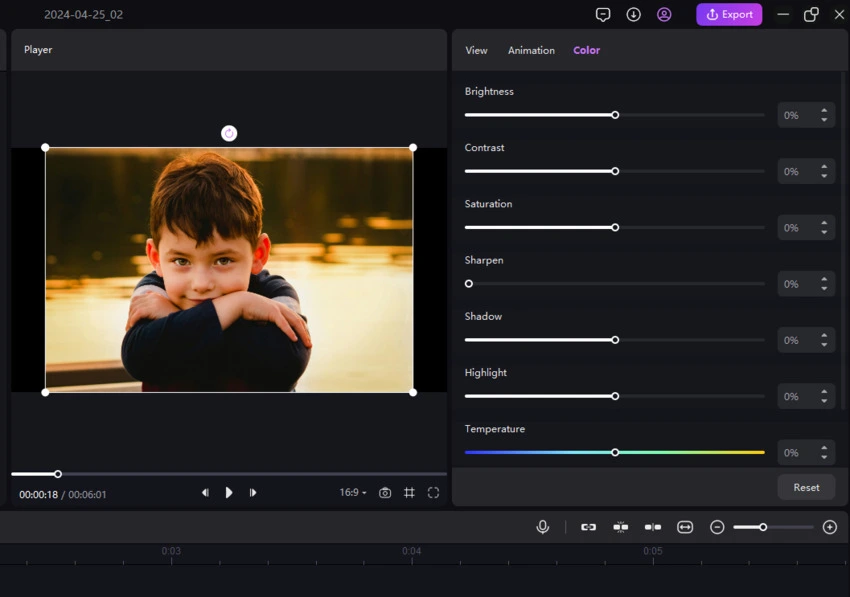Switch to the Animation tab
Viewport: 850px width, 597px height.
coord(531,50)
